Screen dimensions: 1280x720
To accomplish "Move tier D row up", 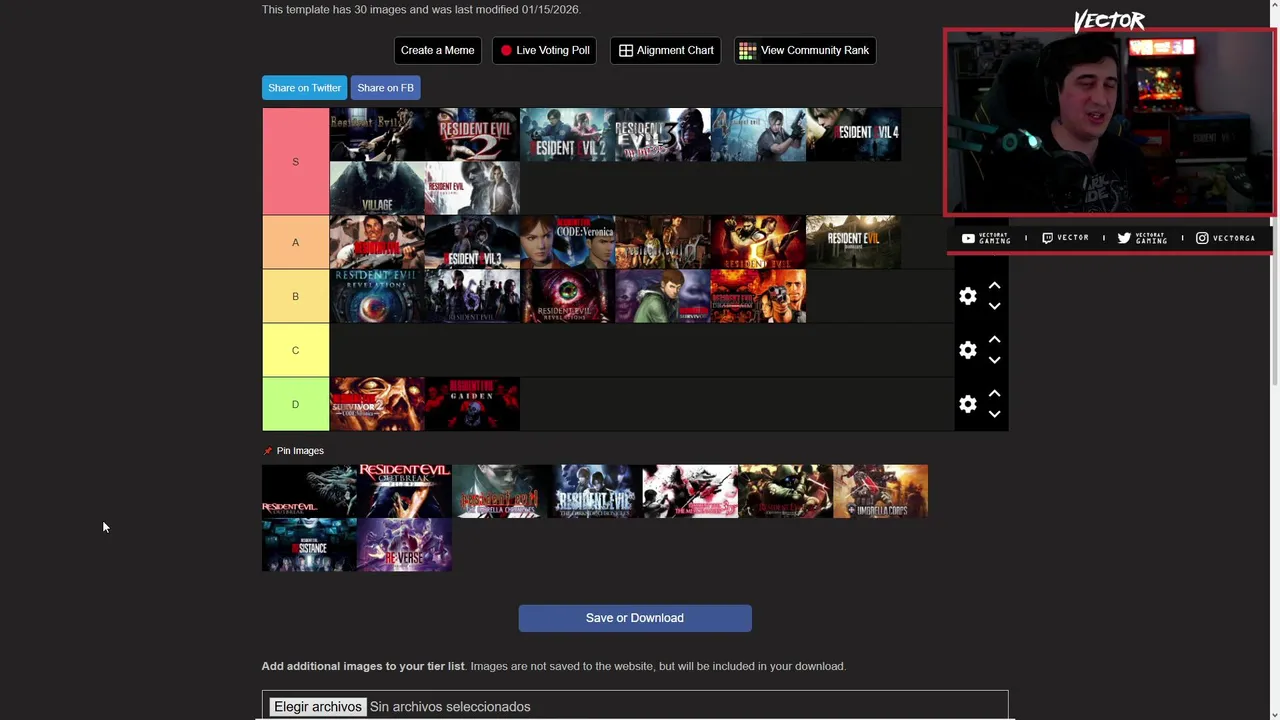I will [x=994, y=394].
